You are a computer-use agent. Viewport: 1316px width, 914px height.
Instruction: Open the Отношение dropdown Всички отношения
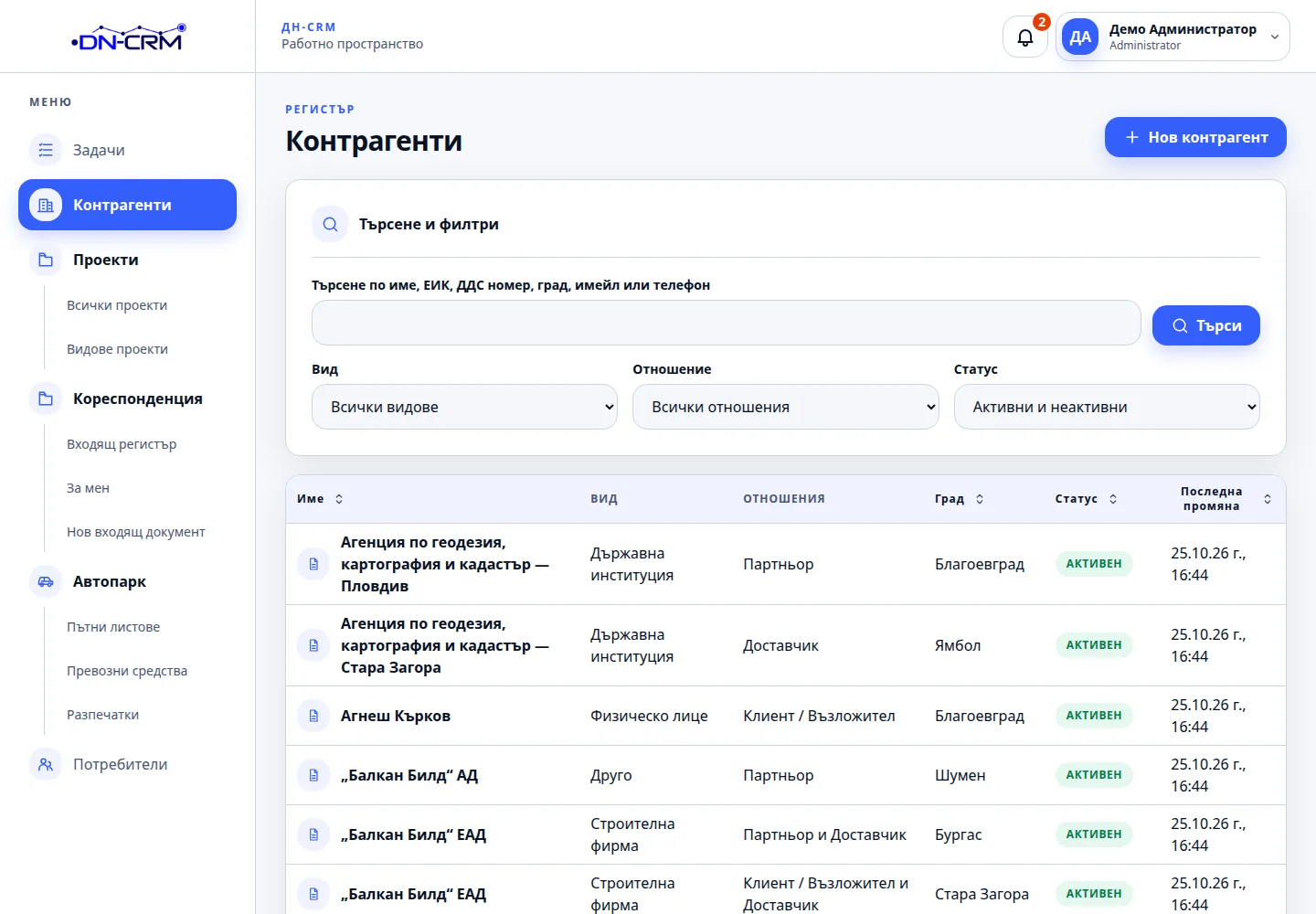coord(785,407)
